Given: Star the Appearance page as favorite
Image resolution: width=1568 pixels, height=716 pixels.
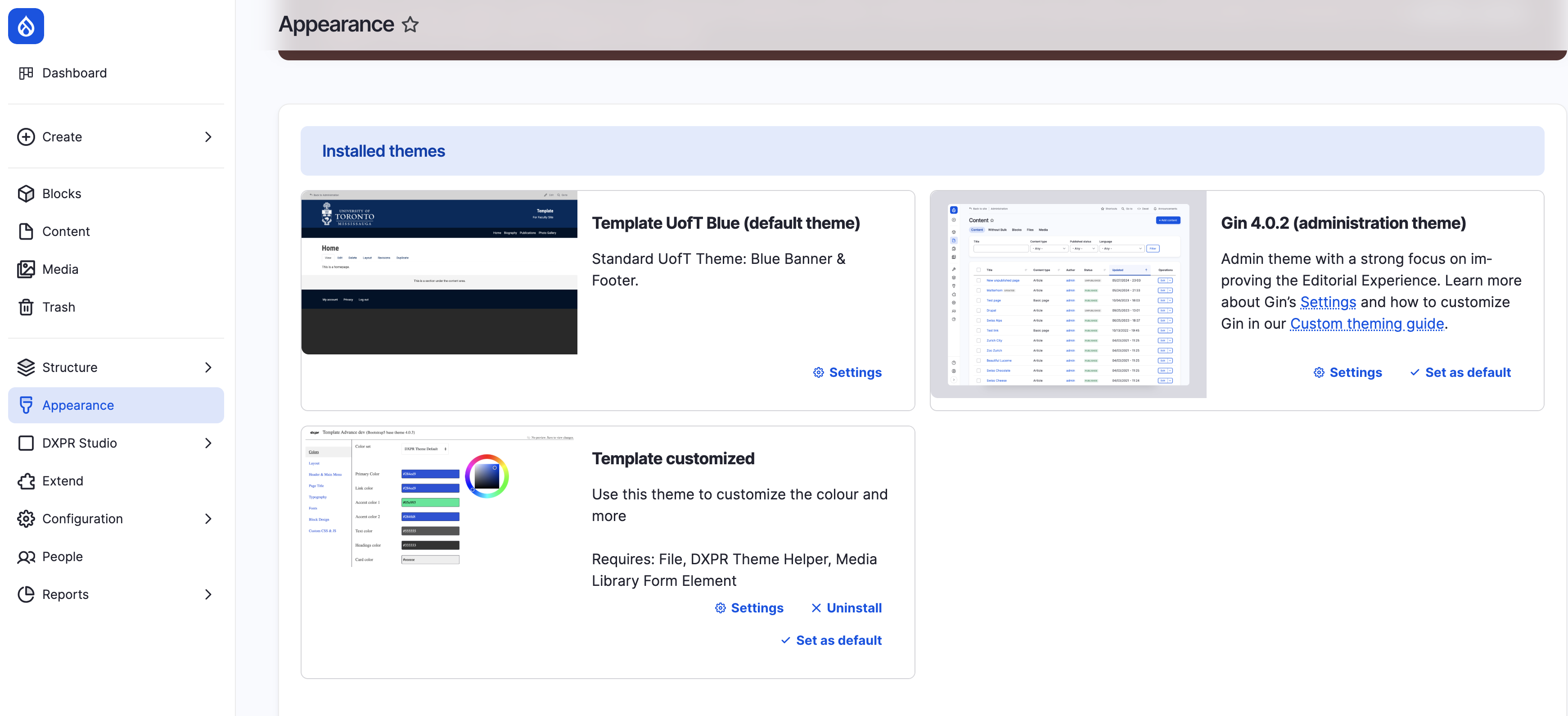Looking at the screenshot, I should tap(410, 24).
